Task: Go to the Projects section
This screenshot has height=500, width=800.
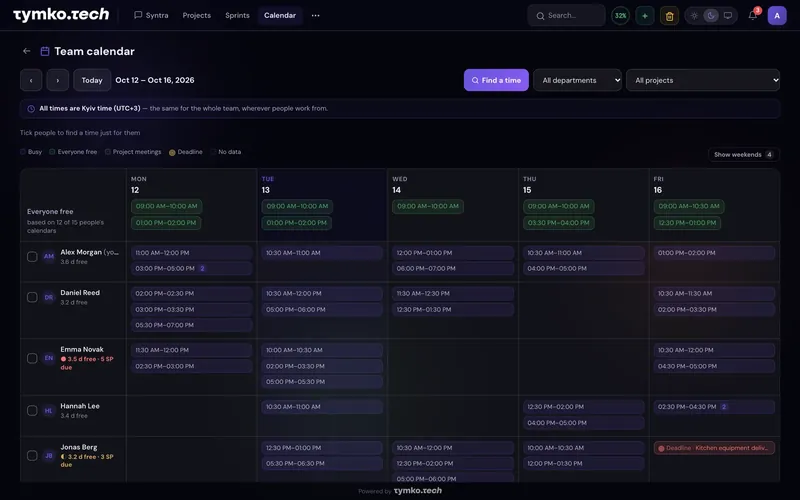Action: [196, 15]
